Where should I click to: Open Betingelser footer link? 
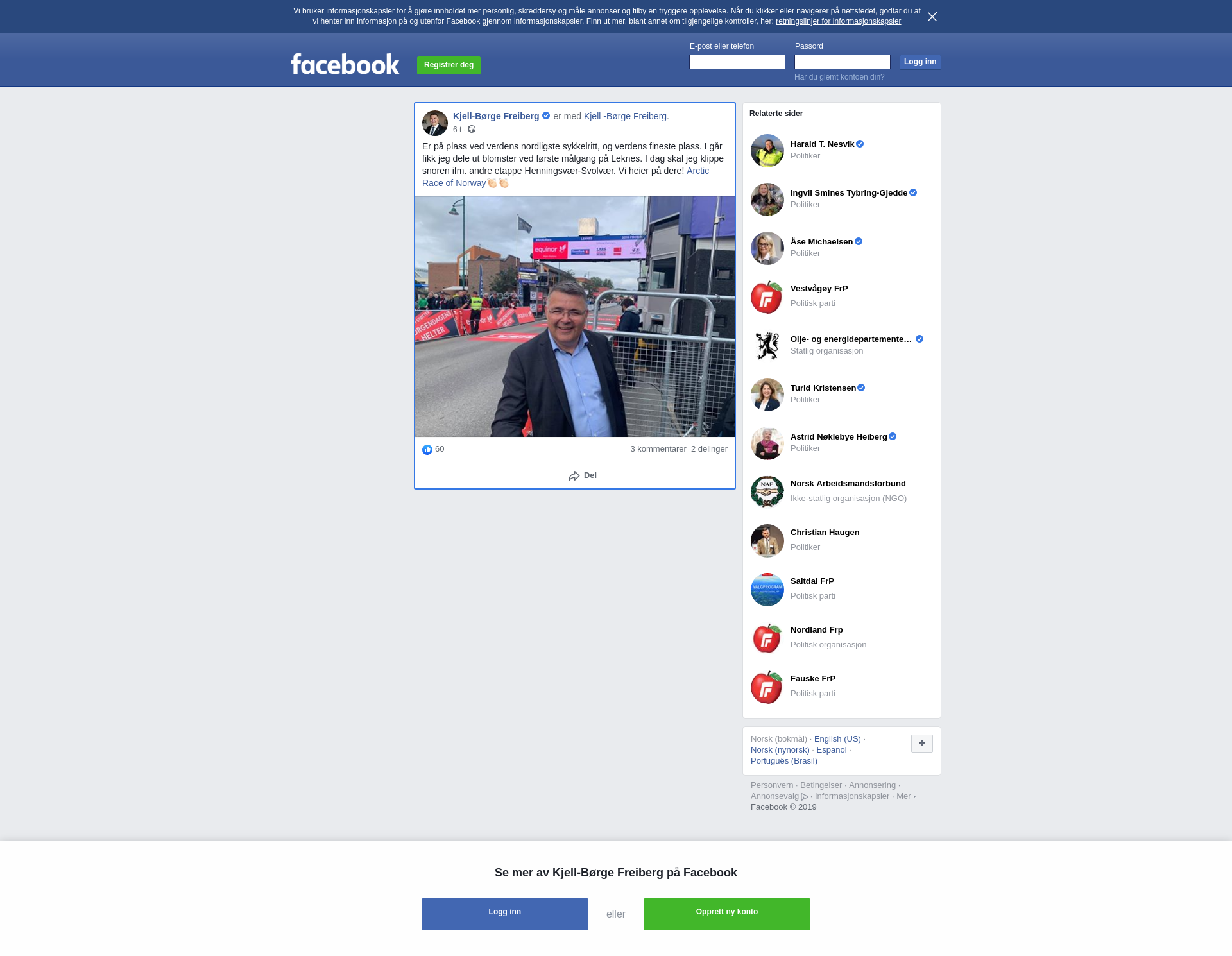click(821, 785)
